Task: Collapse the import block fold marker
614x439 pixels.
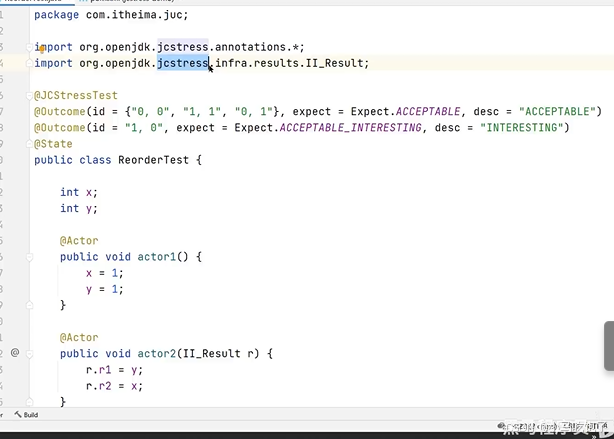Action: 29,47
